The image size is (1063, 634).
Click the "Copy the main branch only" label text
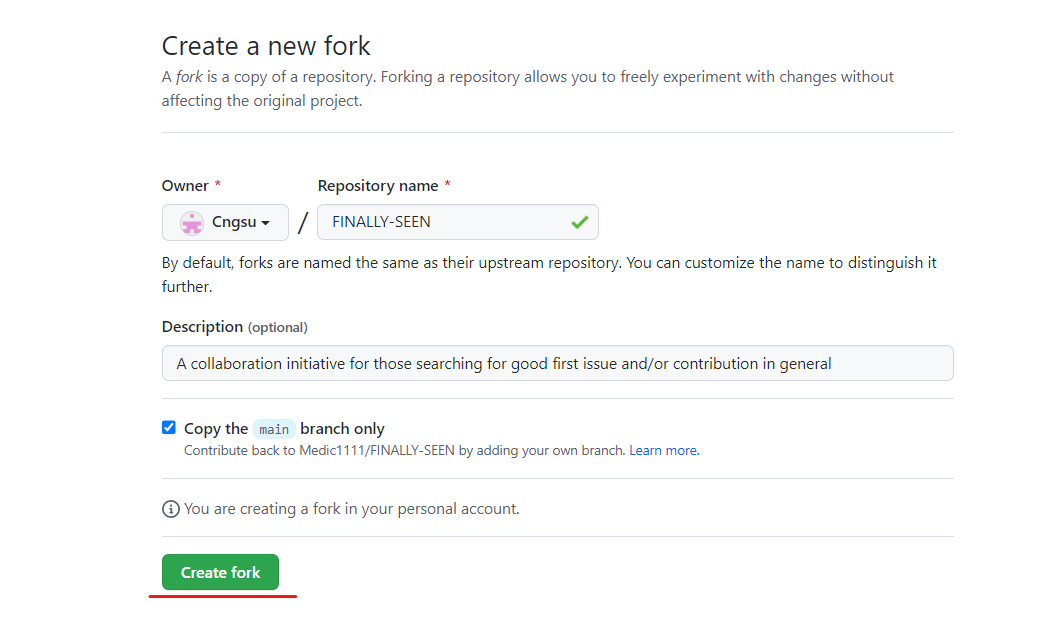click(x=284, y=429)
